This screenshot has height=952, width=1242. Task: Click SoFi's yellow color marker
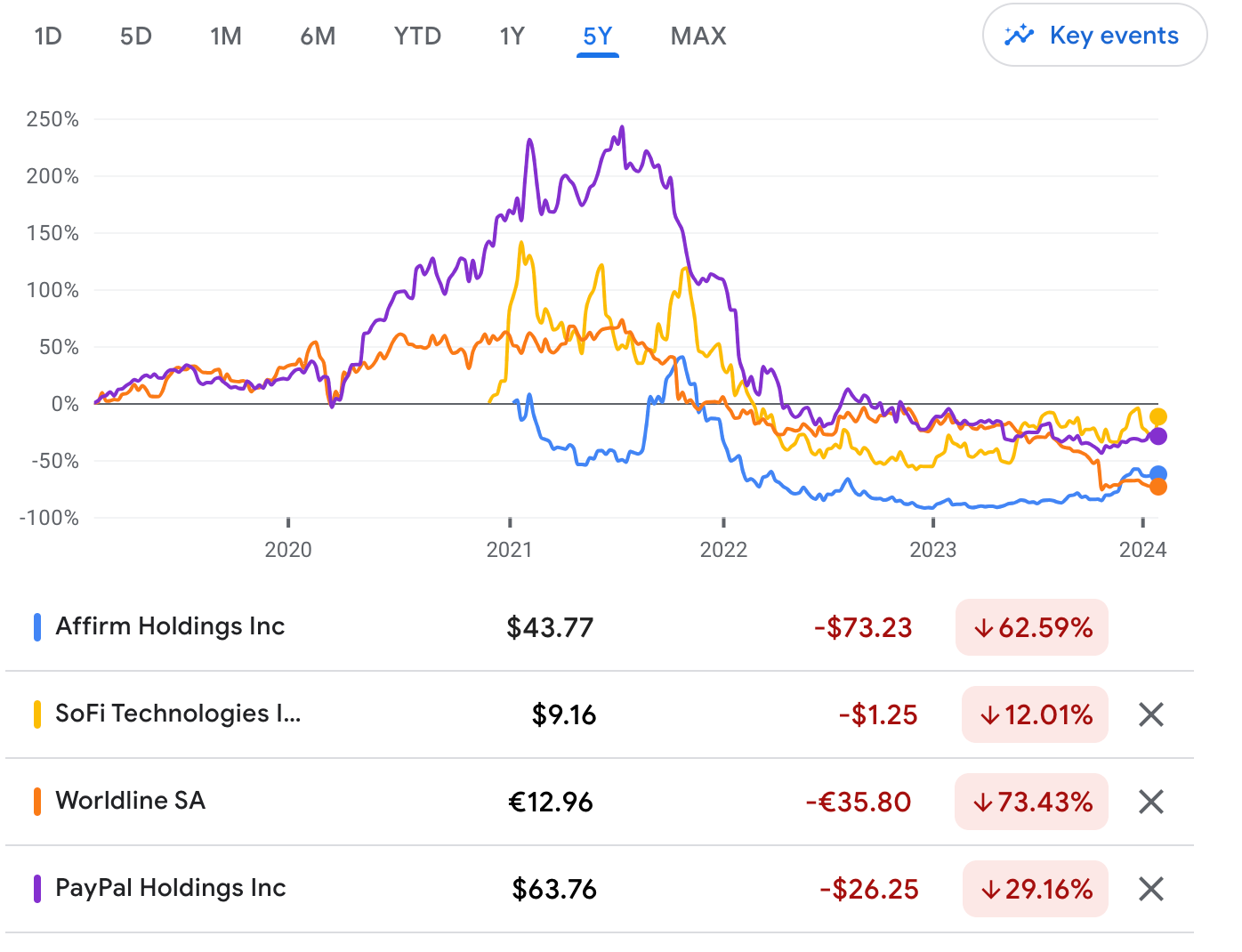[37, 714]
